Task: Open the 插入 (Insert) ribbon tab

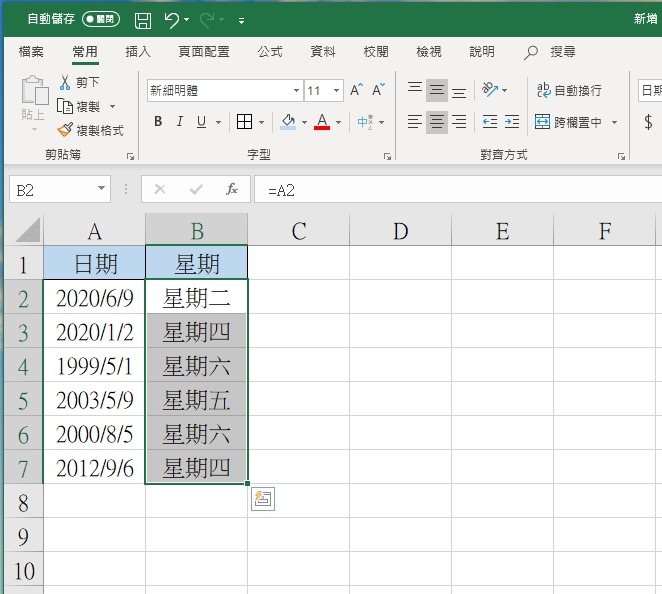Action: tap(138, 52)
